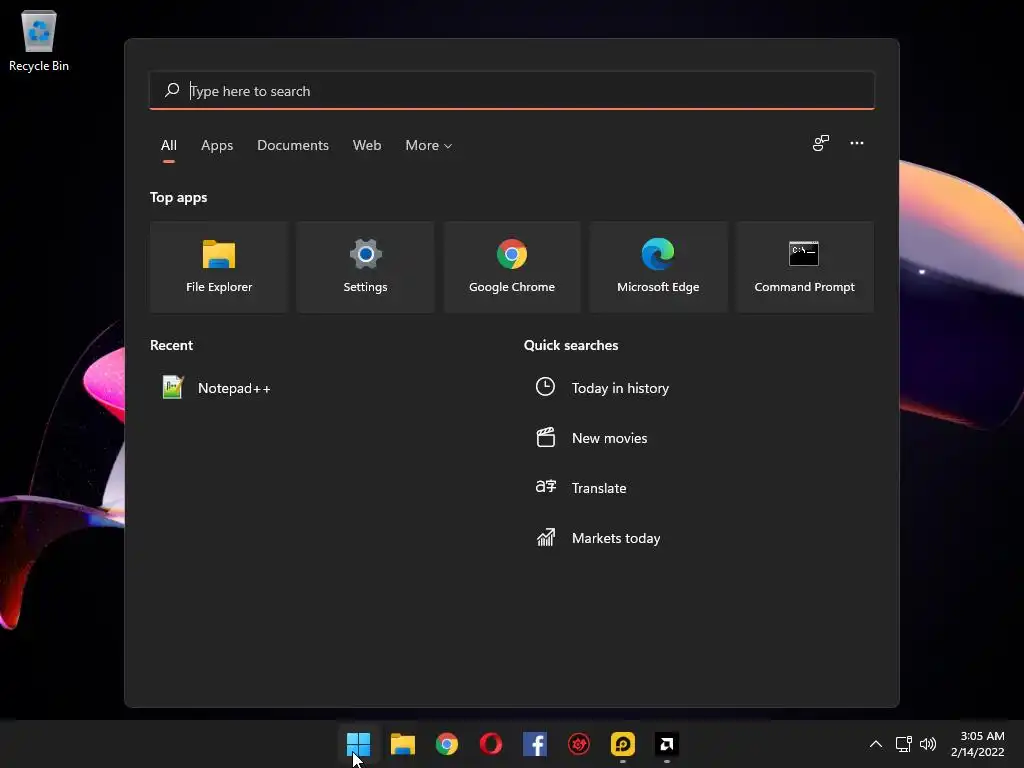Click the Today in history clock icon
This screenshot has width=1024, height=768.
(545, 387)
